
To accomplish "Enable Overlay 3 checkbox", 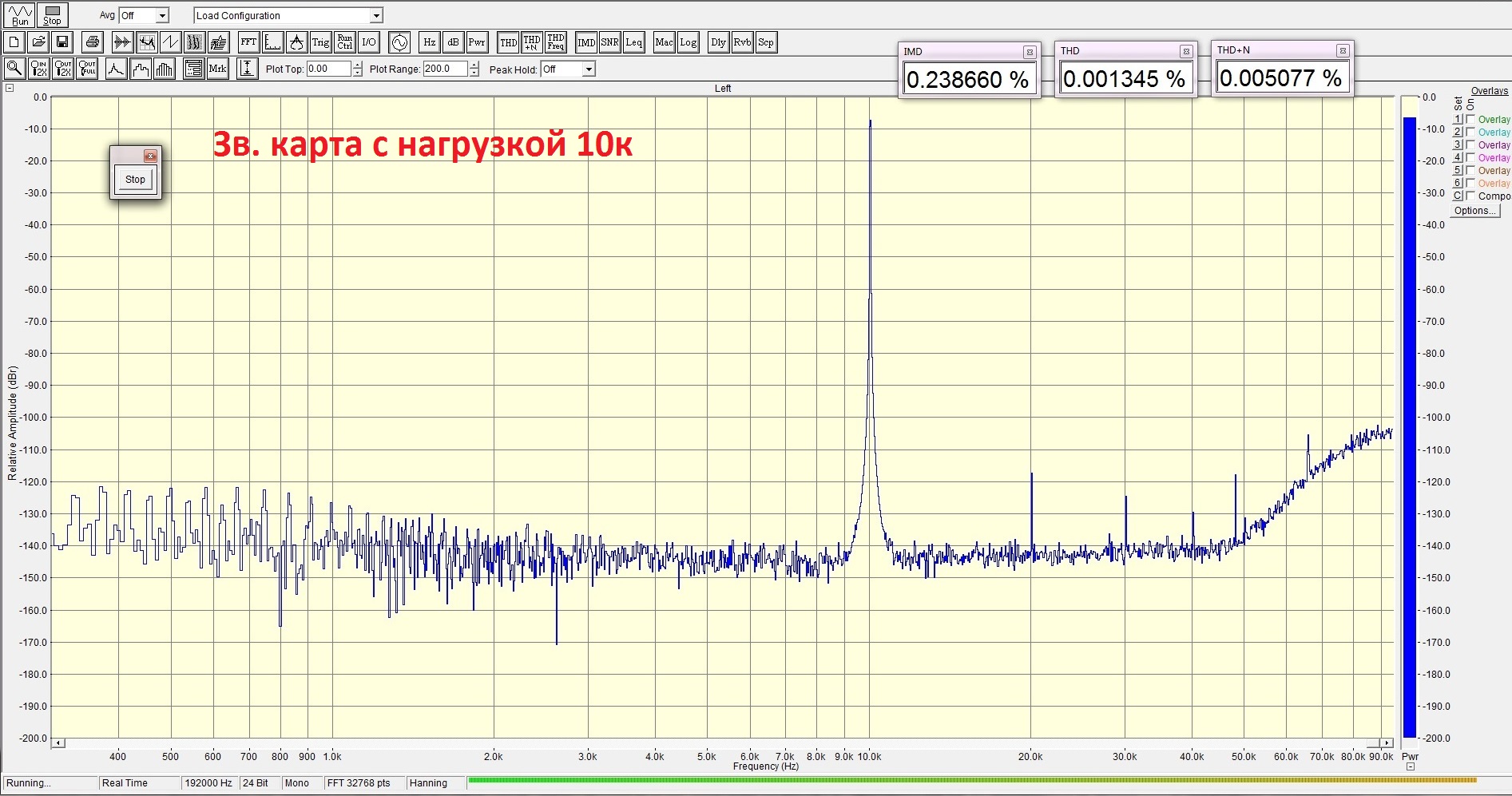I will 1470,145.
